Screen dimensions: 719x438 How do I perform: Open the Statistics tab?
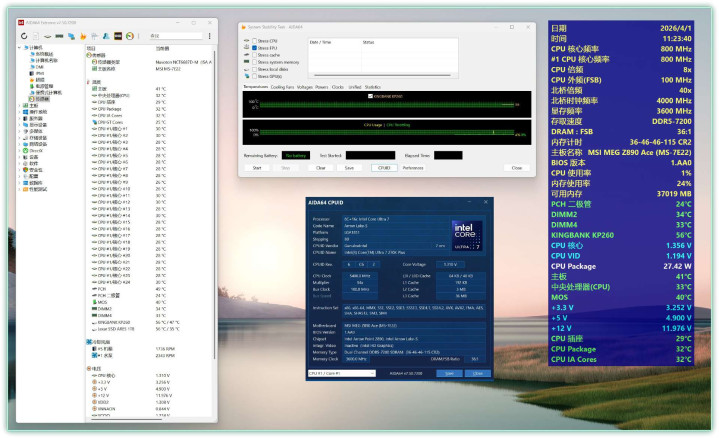pyautogui.click(x=372, y=87)
